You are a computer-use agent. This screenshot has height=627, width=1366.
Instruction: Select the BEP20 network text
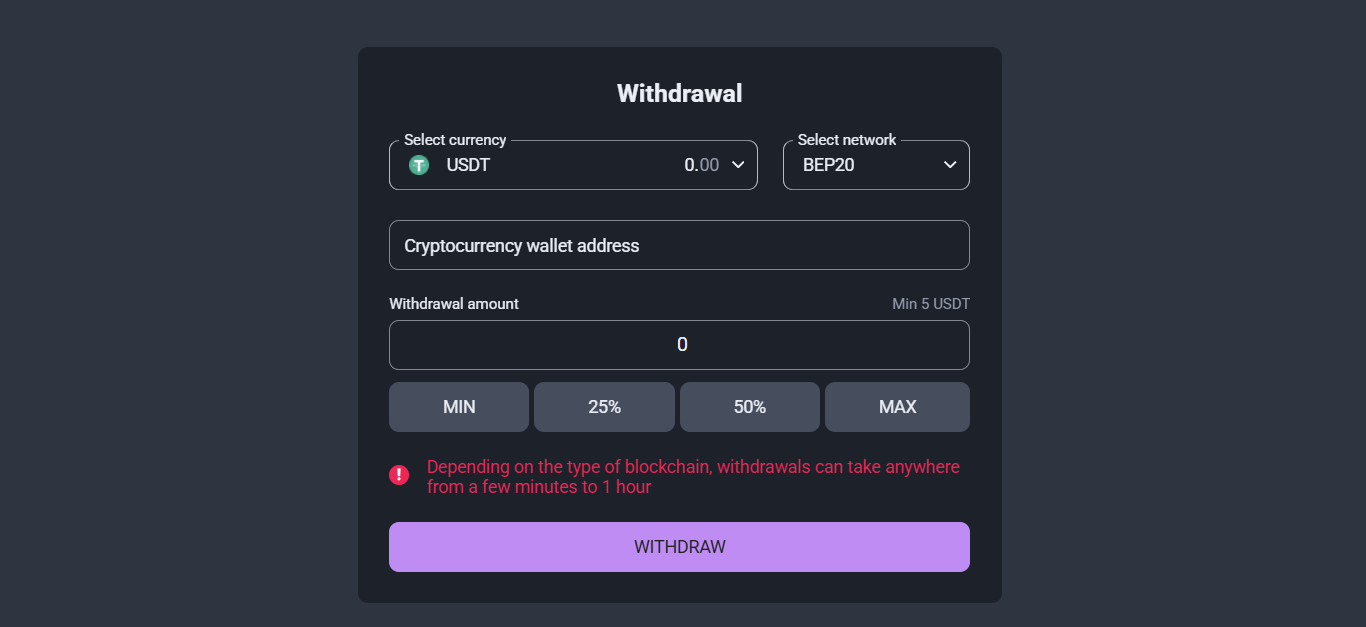(828, 164)
